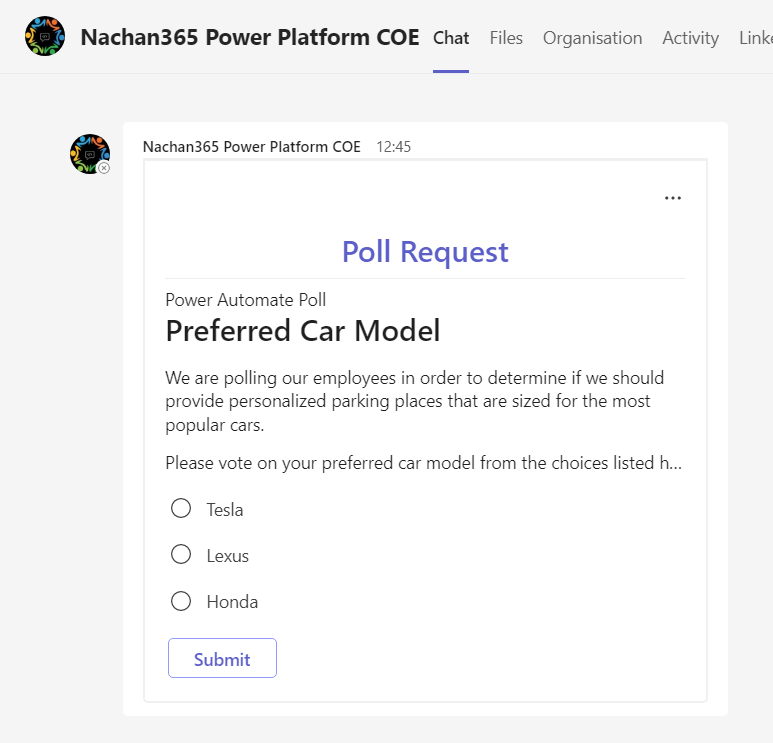Screen dimensions: 773x743
Task: Click the Preferred Car Model title
Action: [x=303, y=331]
